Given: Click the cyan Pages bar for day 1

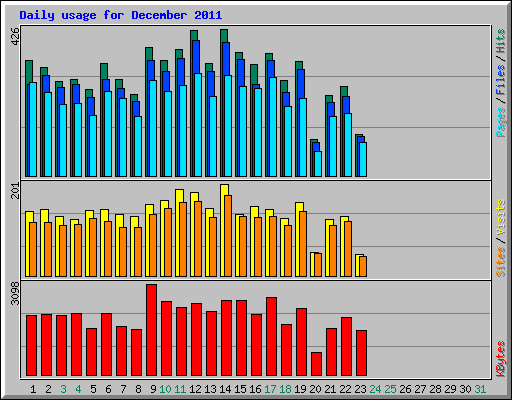Looking at the screenshot, I should coord(33,130).
